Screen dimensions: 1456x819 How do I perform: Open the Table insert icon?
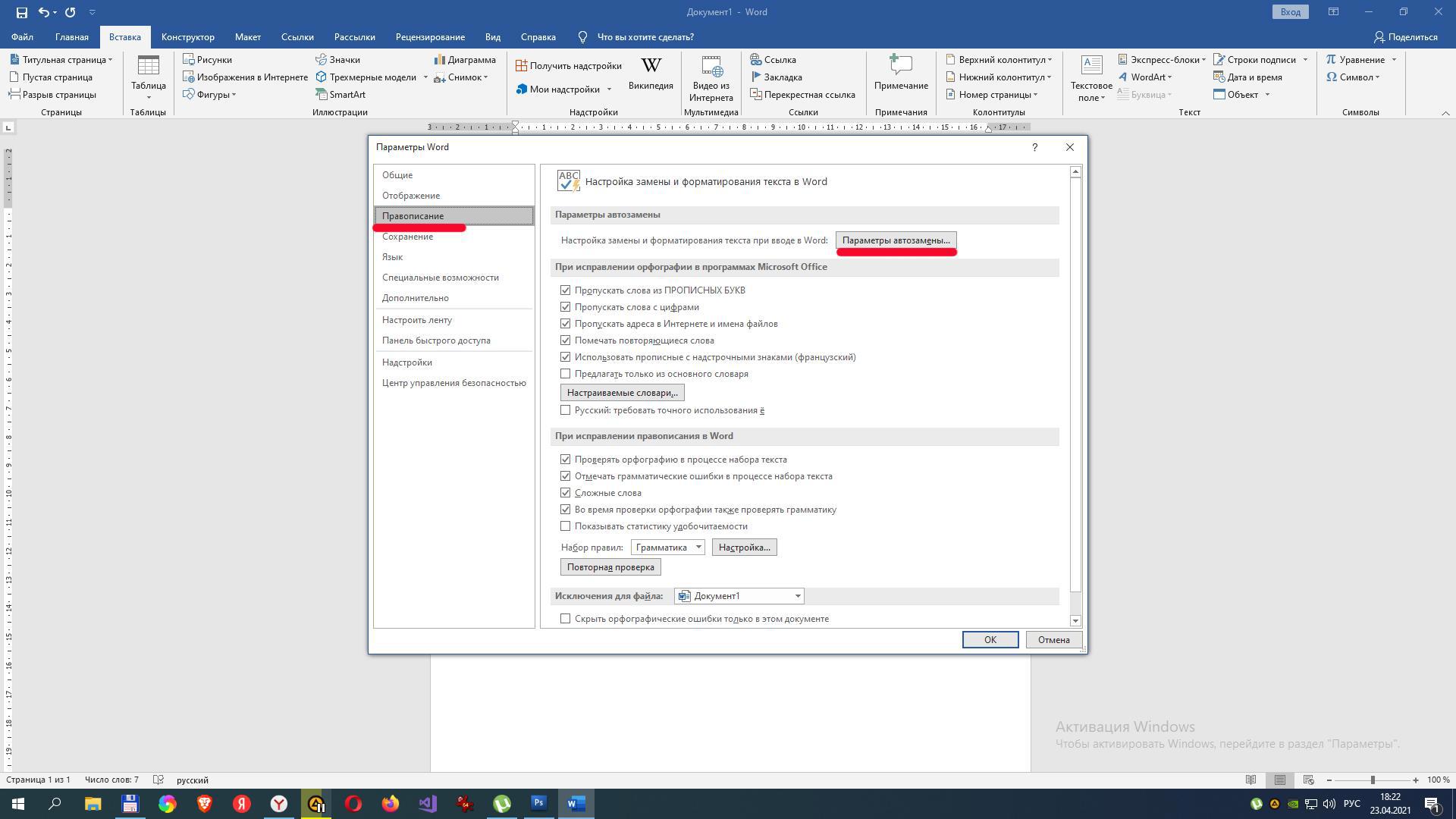tap(148, 67)
